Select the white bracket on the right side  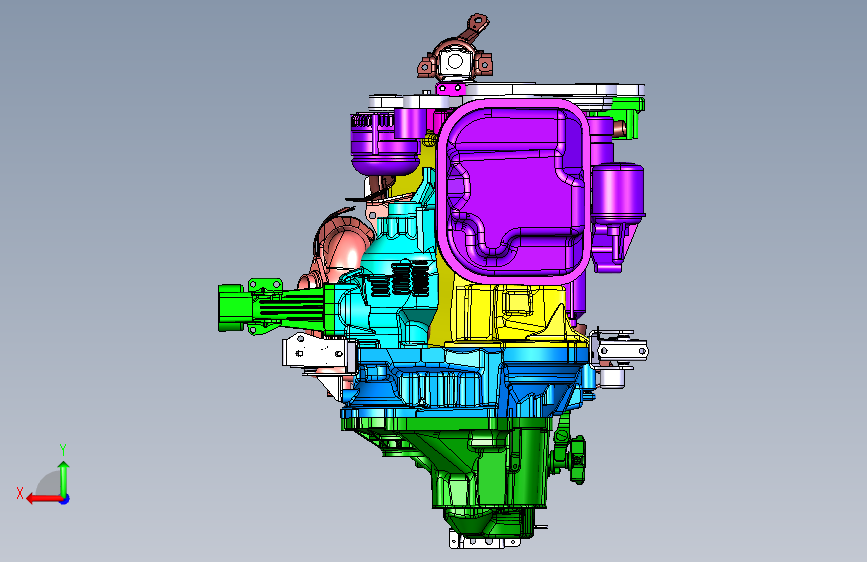click(x=619, y=351)
